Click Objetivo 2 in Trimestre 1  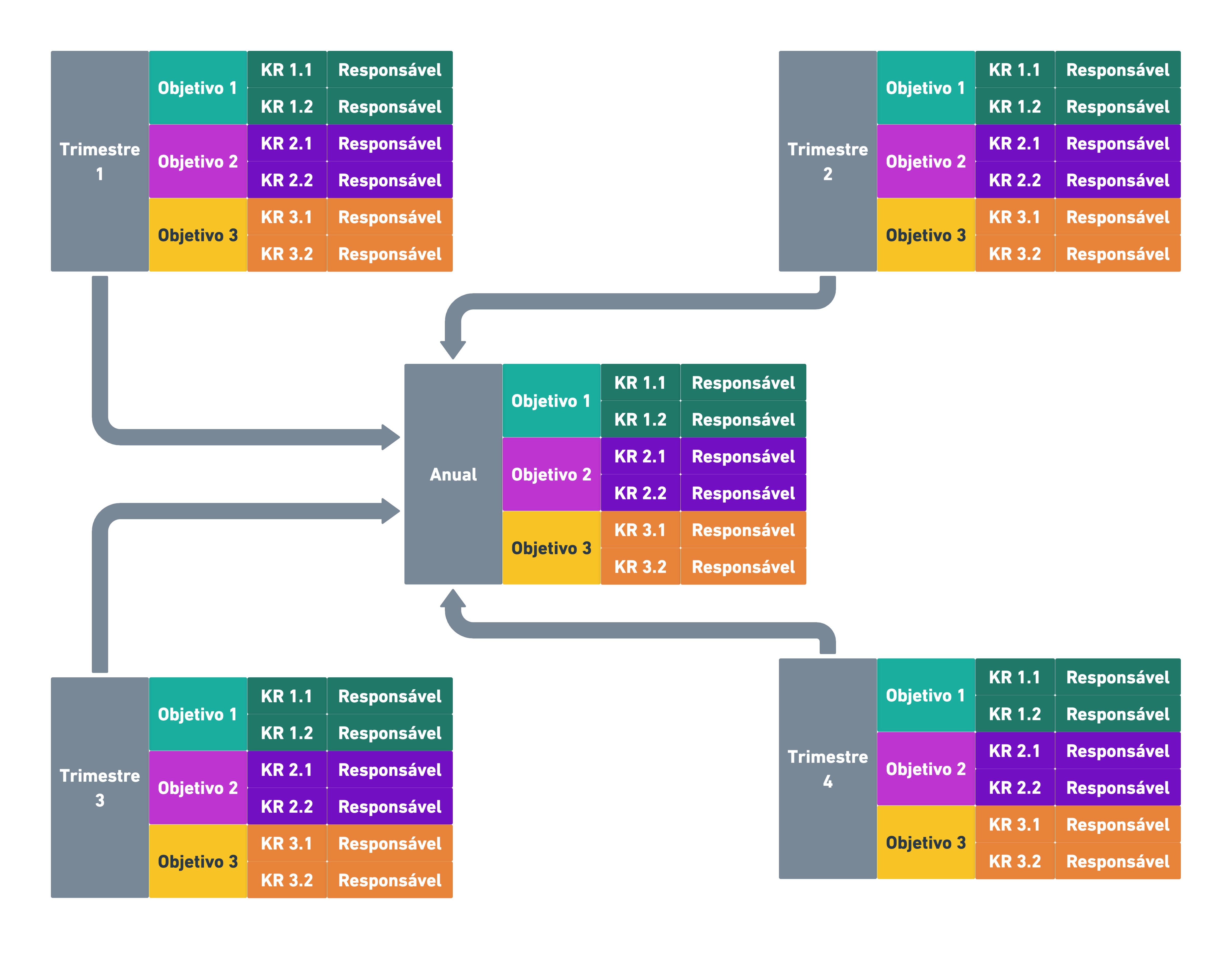(x=198, y=161)
